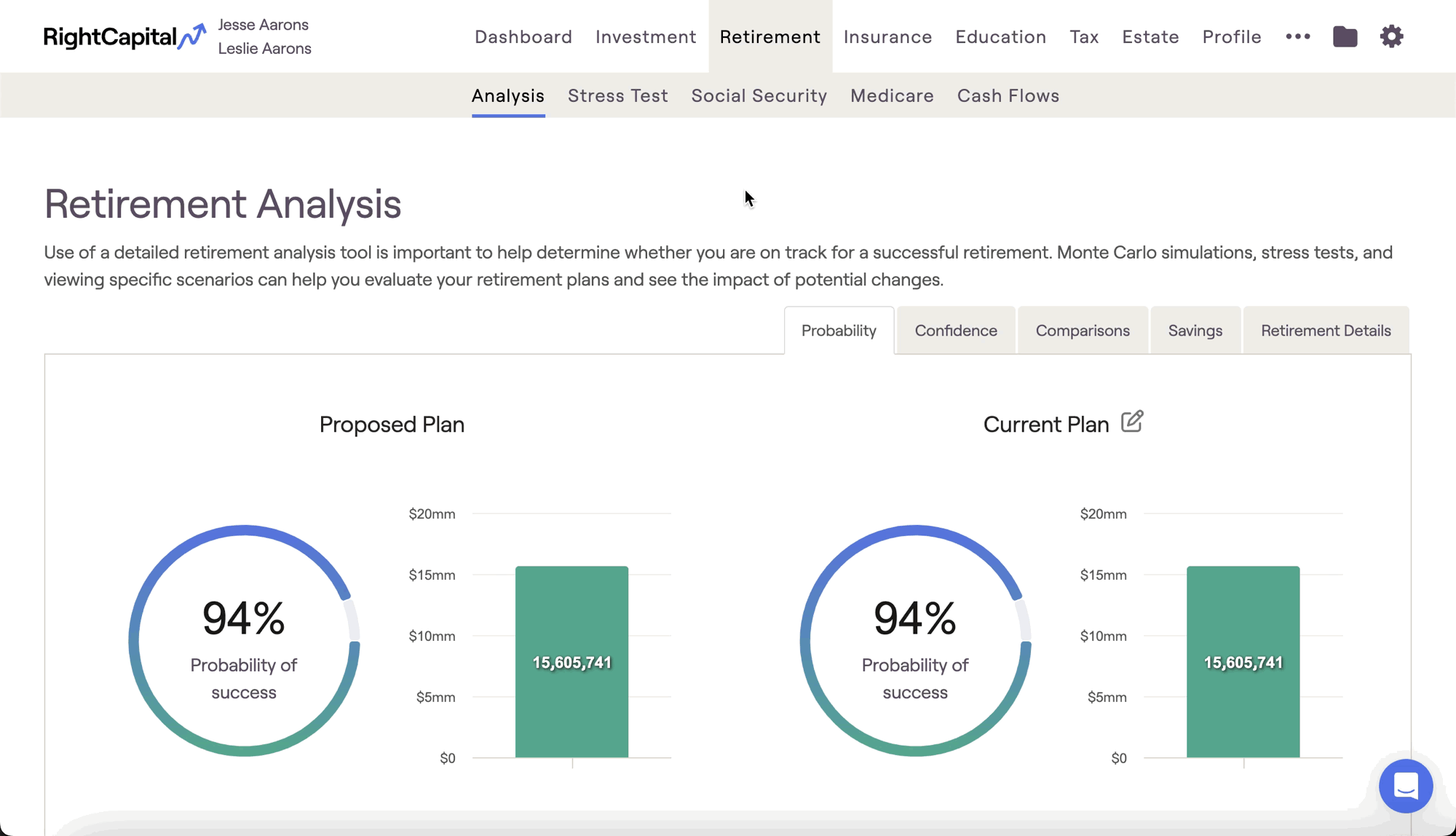Open the Retirement Details tab

click(1325, 331)
